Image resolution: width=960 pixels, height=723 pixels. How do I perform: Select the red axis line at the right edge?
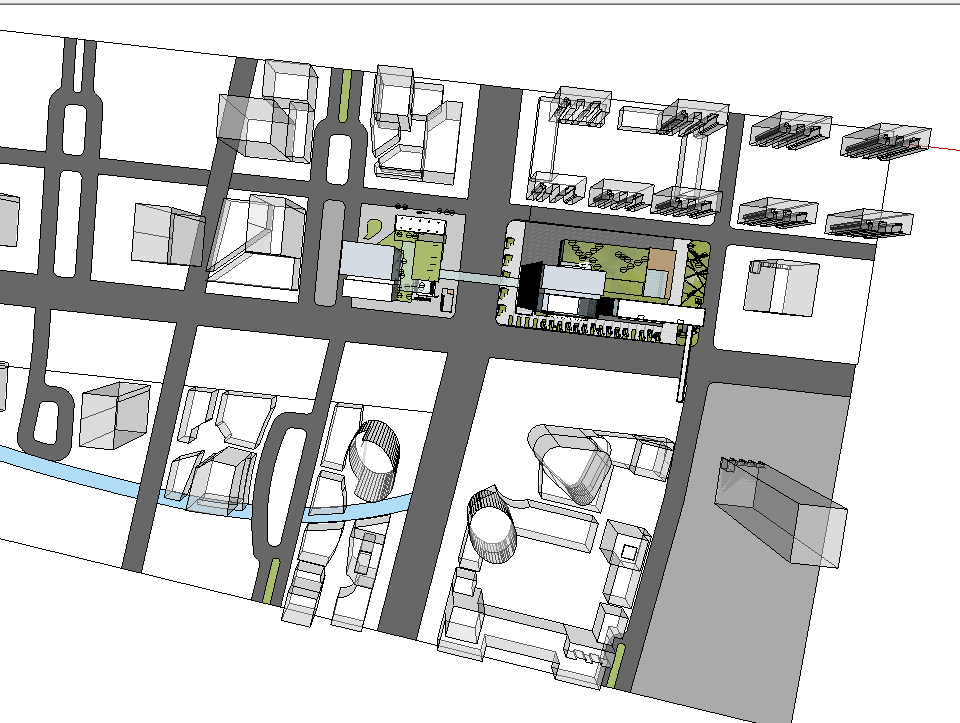[x=945, y=148]
